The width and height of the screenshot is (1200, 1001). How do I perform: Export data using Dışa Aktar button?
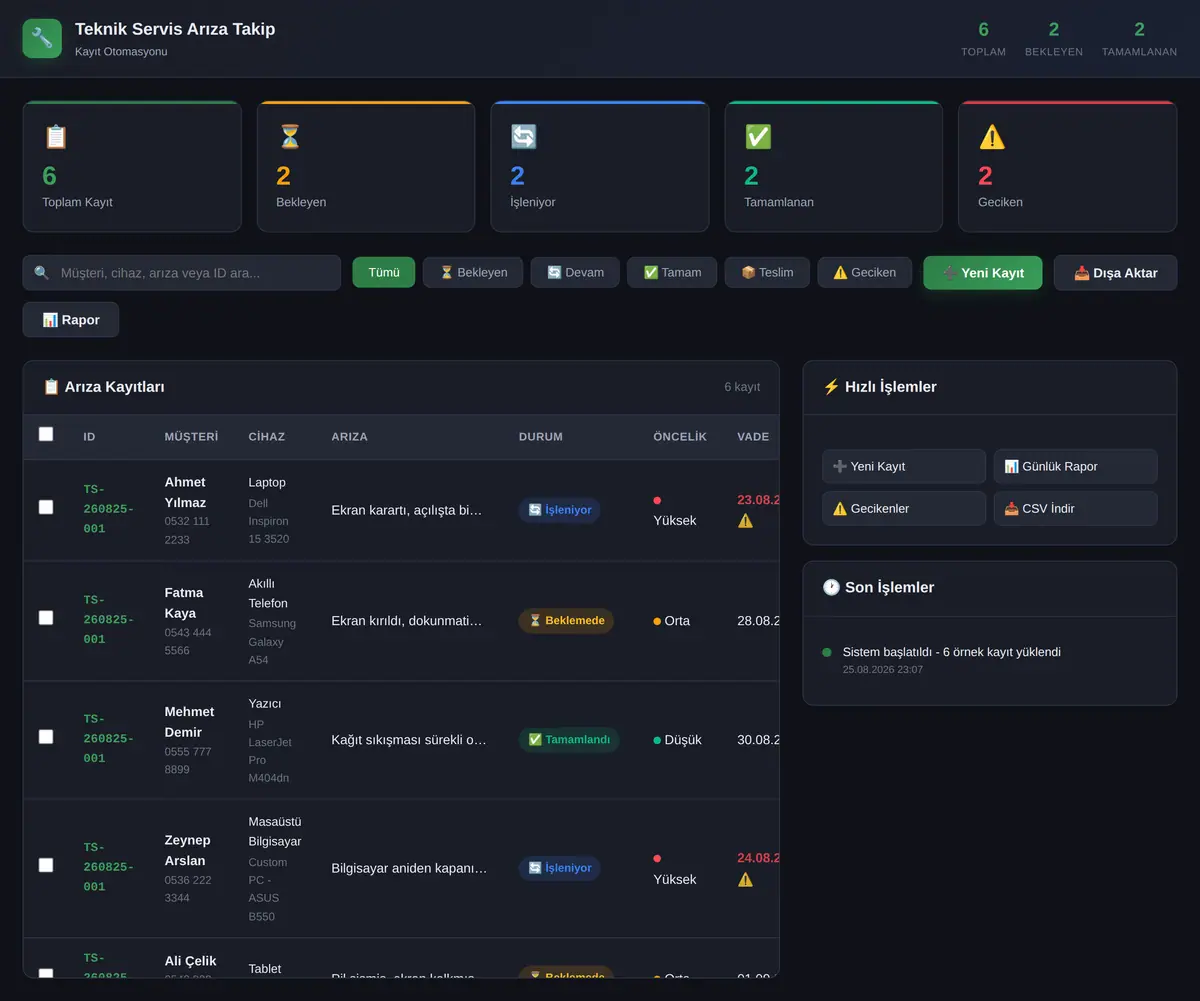point(1116,272)
